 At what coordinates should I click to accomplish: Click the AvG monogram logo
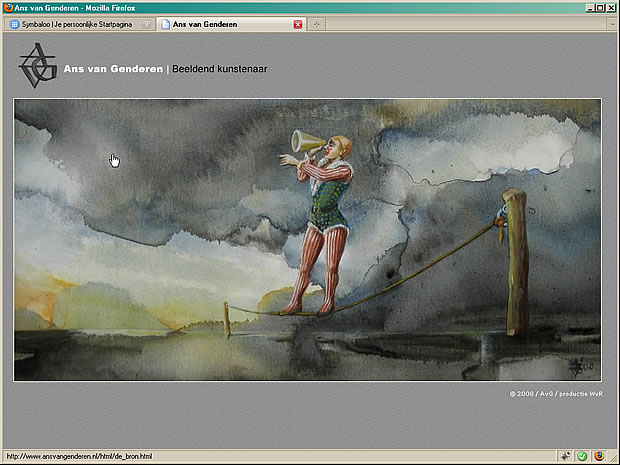(38, 66)
